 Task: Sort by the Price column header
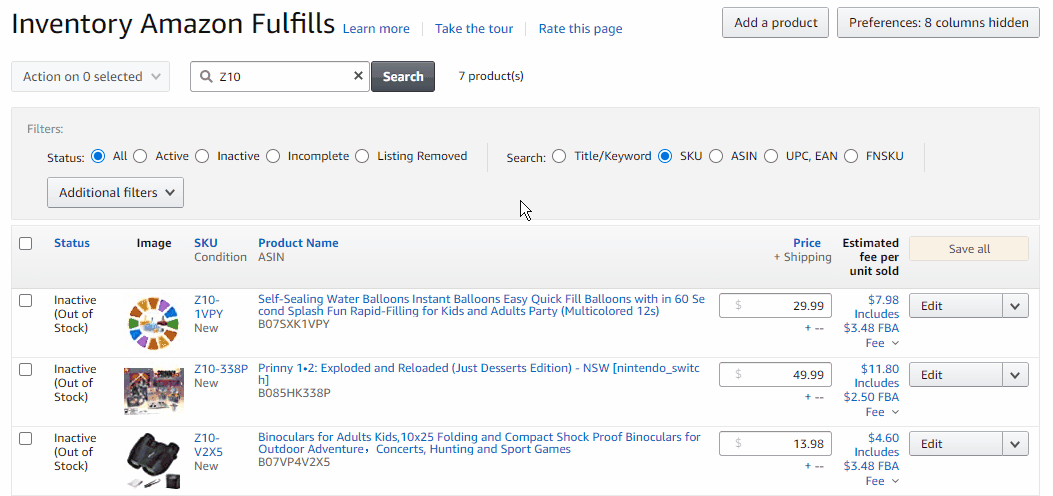[806, 243]
